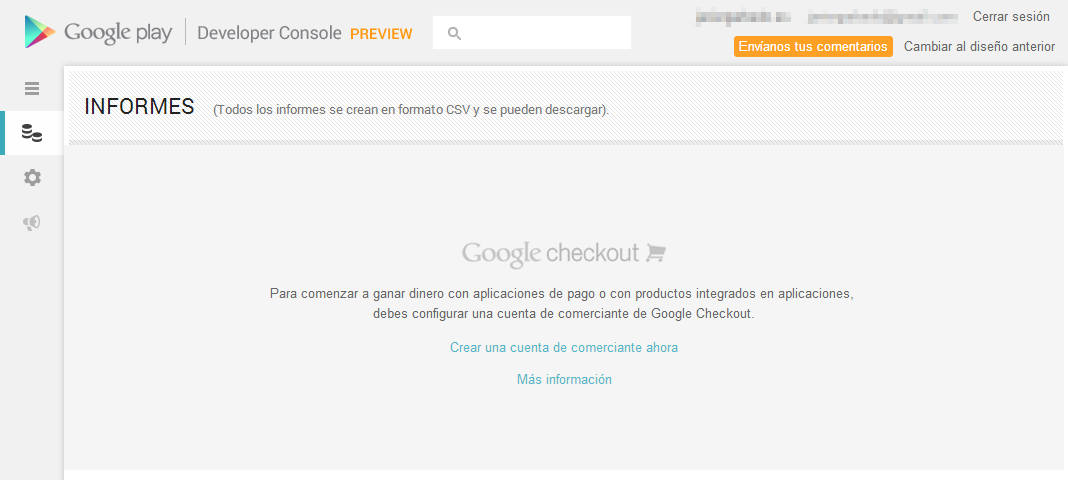This screenshot has width=1068, height=480.
Task: Sign out via Cerrar sesión
Action: coord(1011,17)
